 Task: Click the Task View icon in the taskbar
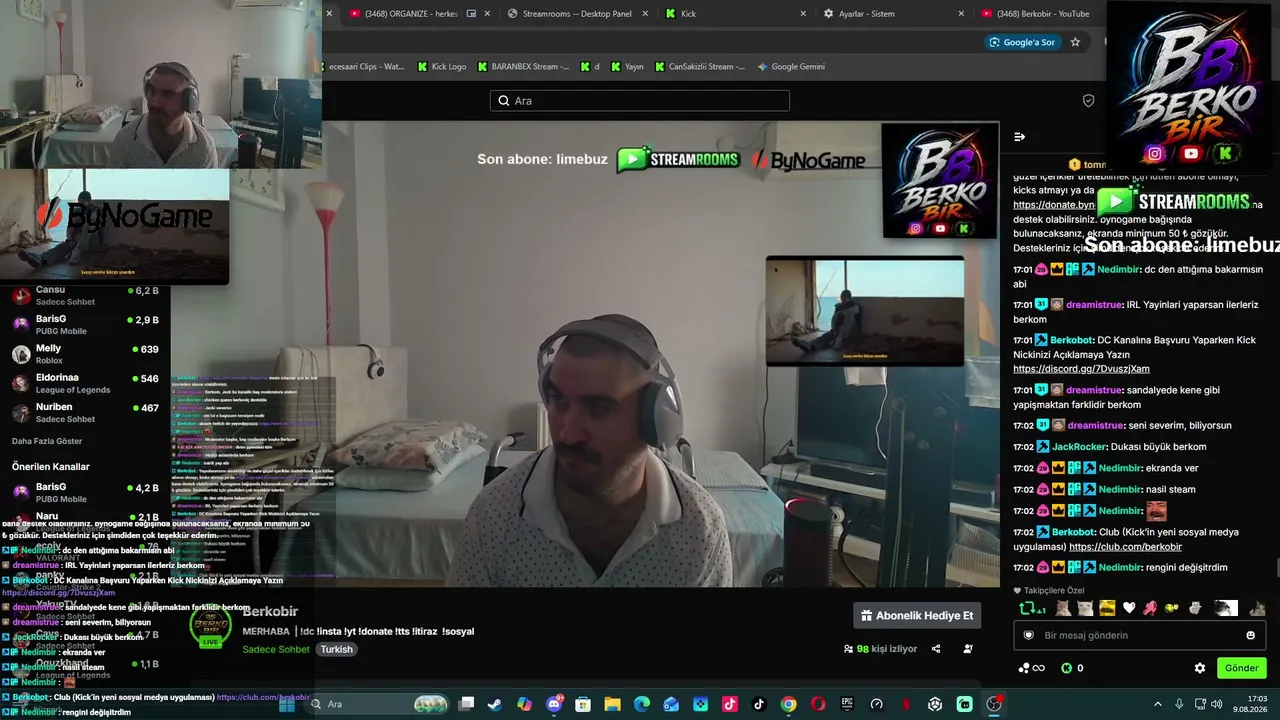click(x=466, y=704)
